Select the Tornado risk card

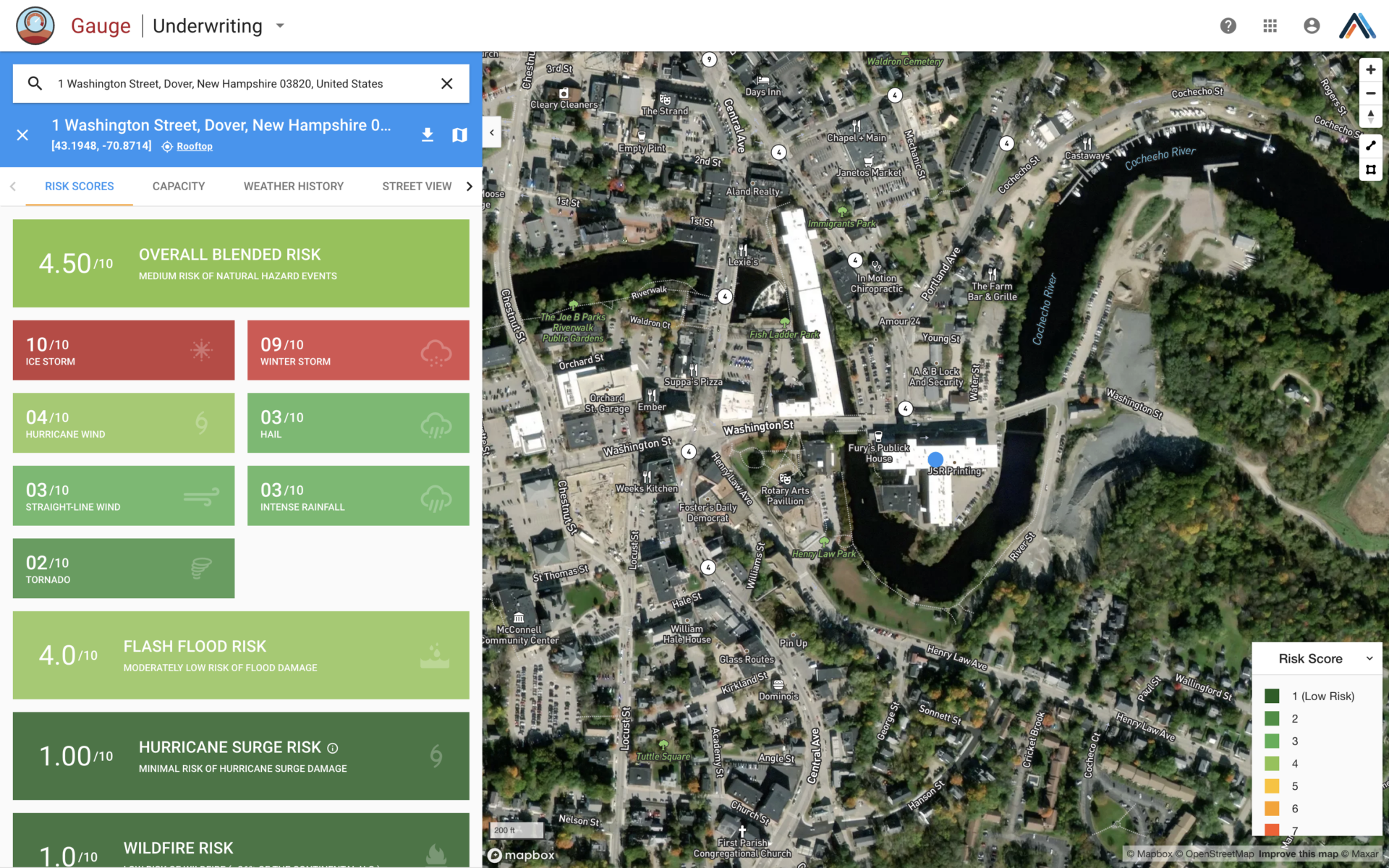124,569
